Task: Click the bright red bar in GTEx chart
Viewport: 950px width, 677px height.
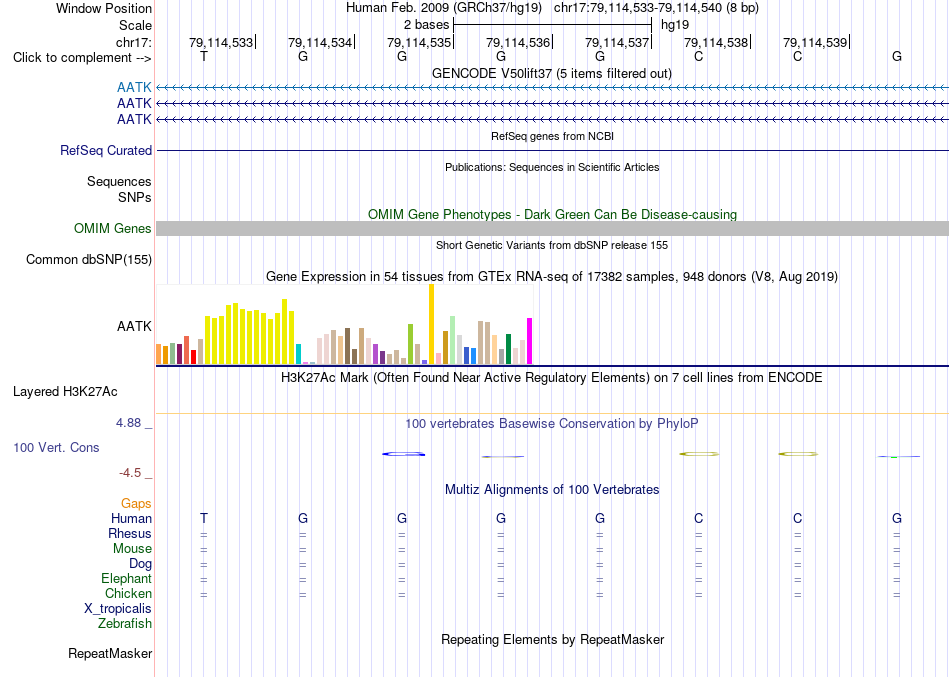Action: pos(193,357)
